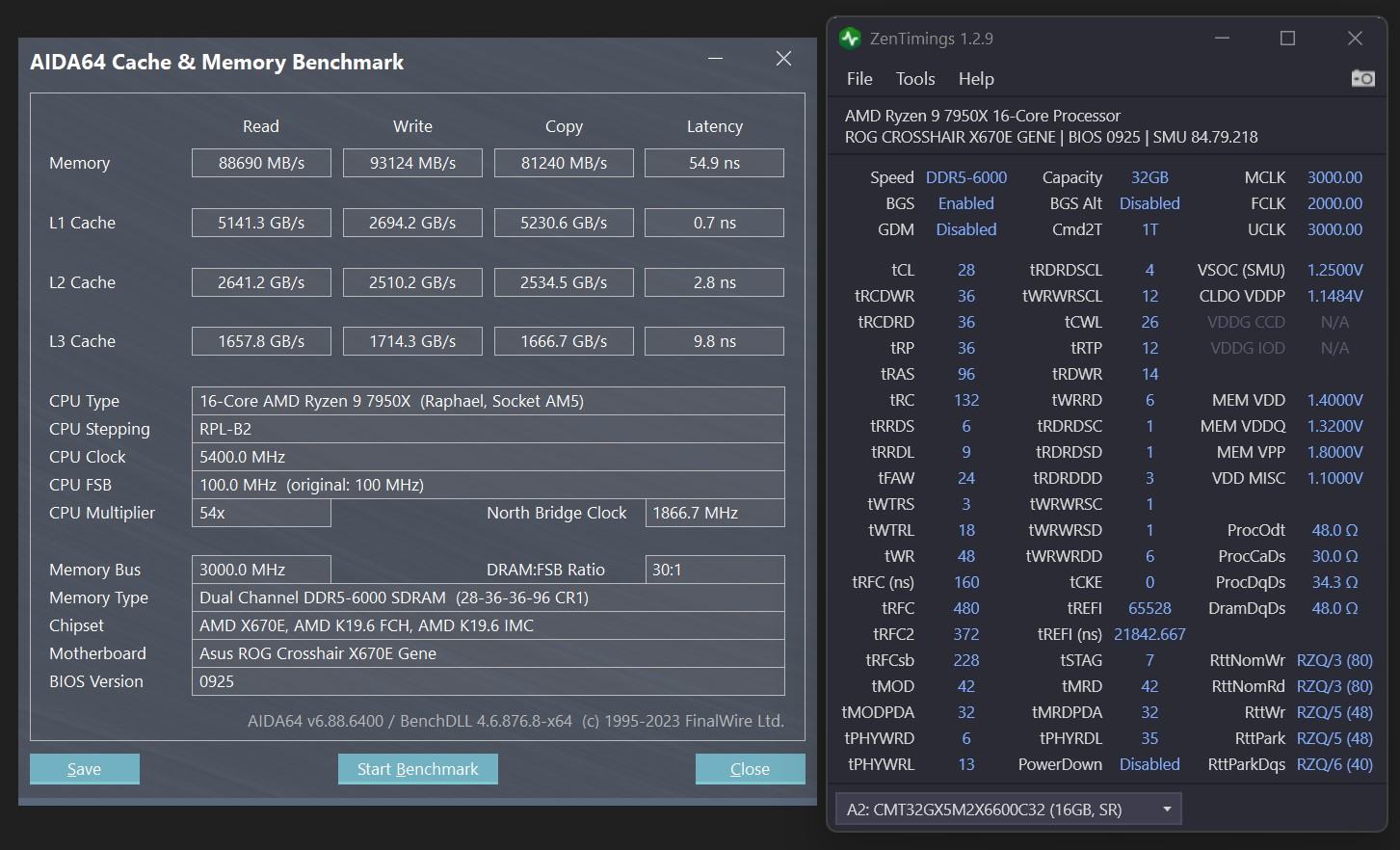The height and width of the screenshot is (850, 1400).
Task: Click the L1 Cache Write 2694.2 GB/s field
Action: pyautogui.click(x=412, y=223)
